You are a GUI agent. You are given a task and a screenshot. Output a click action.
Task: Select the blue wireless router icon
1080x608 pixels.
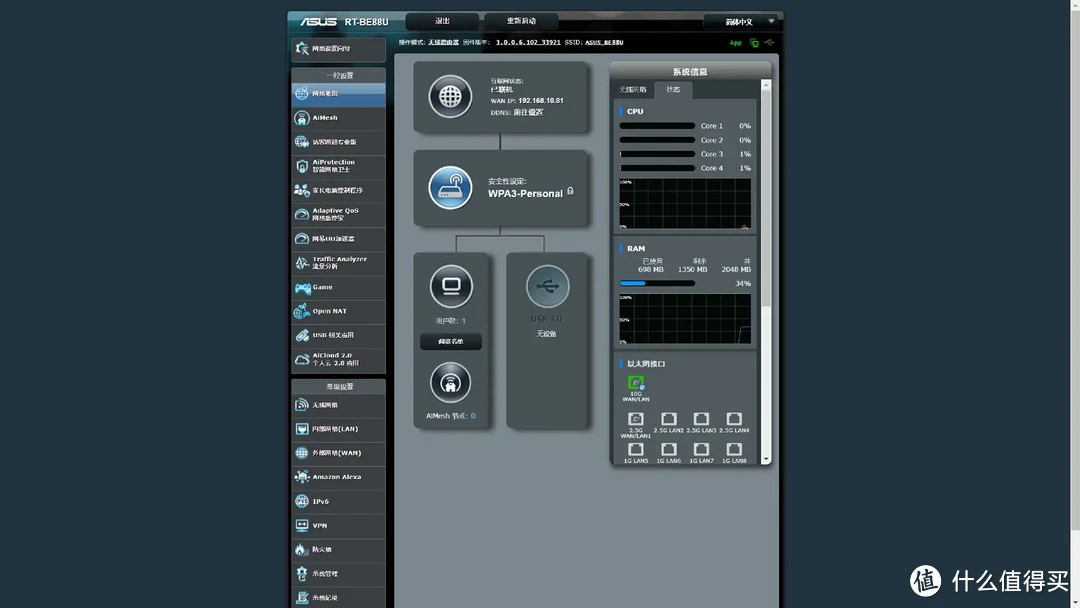pyautogui.click(x=450, y=187)
